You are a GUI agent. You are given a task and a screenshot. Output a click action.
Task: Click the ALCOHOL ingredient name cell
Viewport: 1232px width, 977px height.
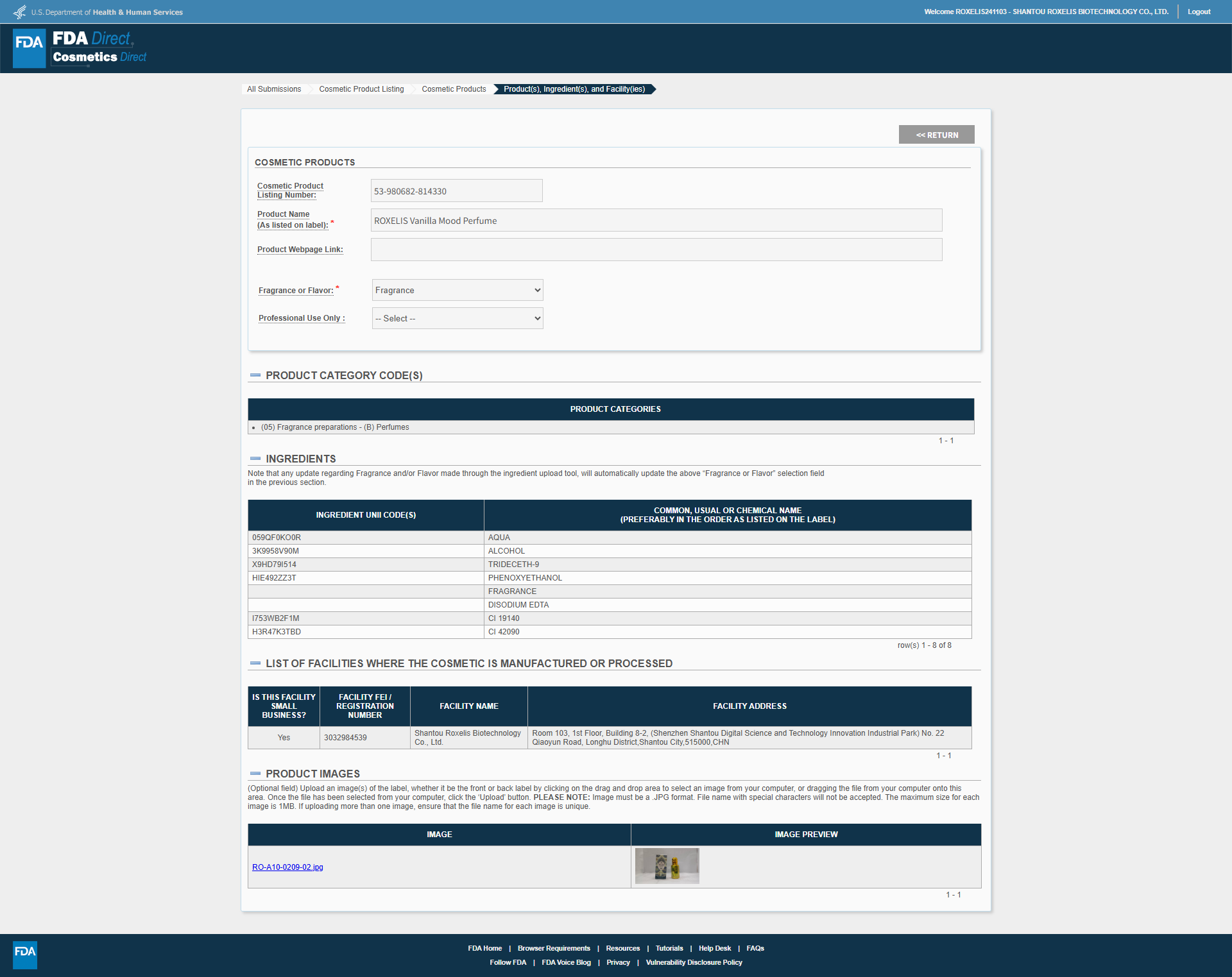coord(728,551)
